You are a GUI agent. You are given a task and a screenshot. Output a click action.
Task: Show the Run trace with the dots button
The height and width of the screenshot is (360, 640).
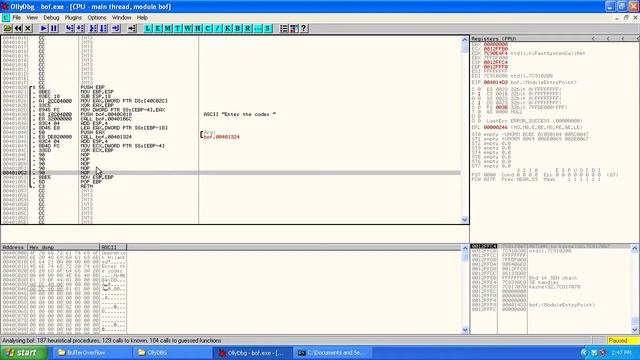(258, 28)
